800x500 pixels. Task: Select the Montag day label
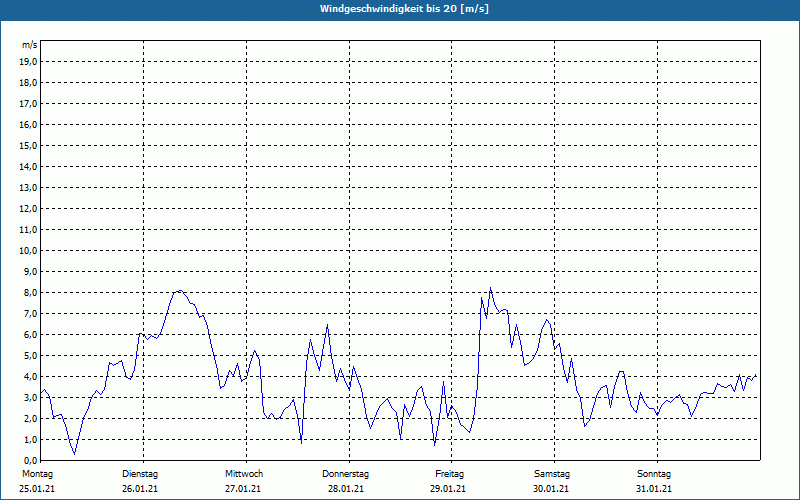[x=37, y=474]
